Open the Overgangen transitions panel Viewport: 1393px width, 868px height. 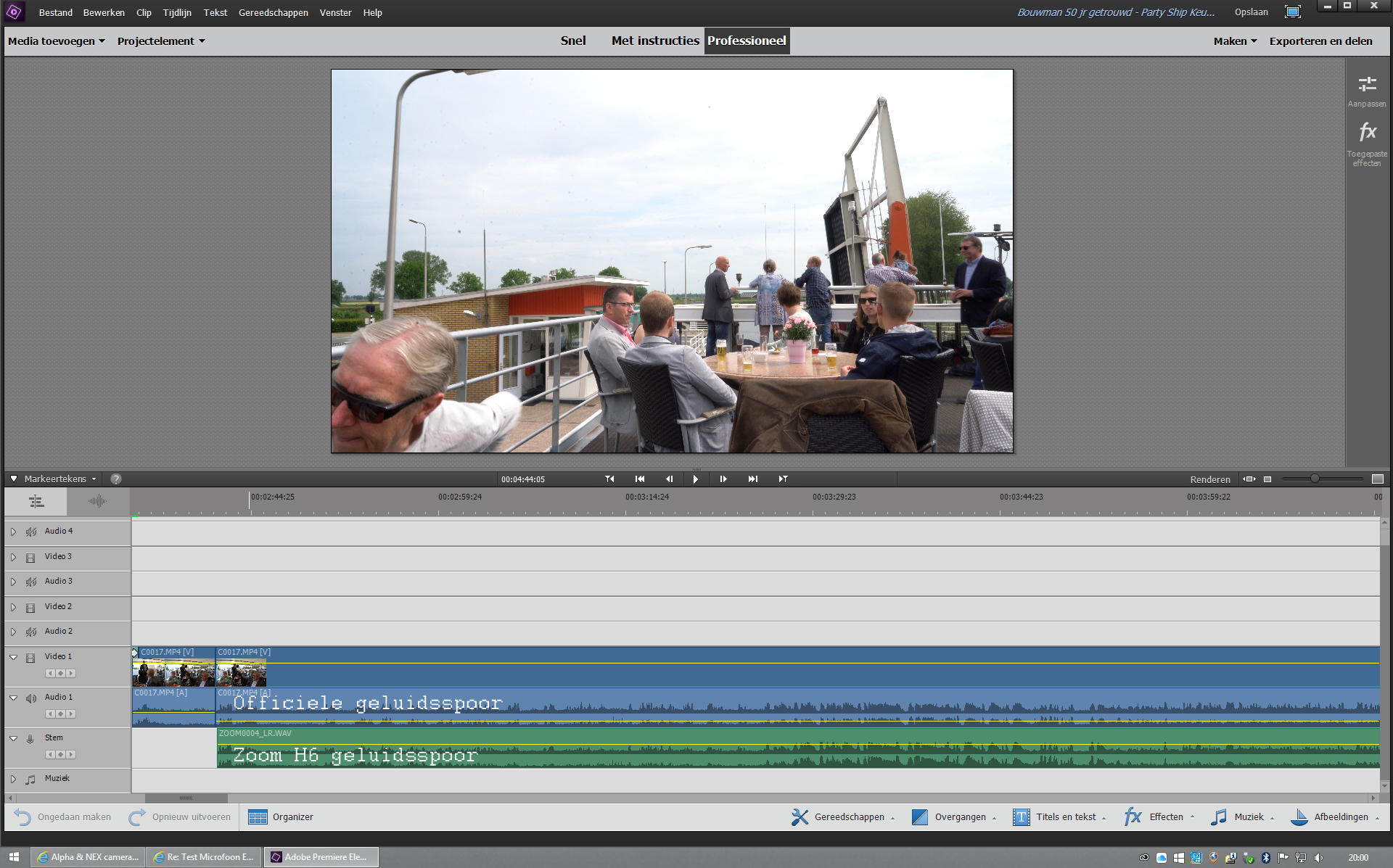(x=953, y=817)
